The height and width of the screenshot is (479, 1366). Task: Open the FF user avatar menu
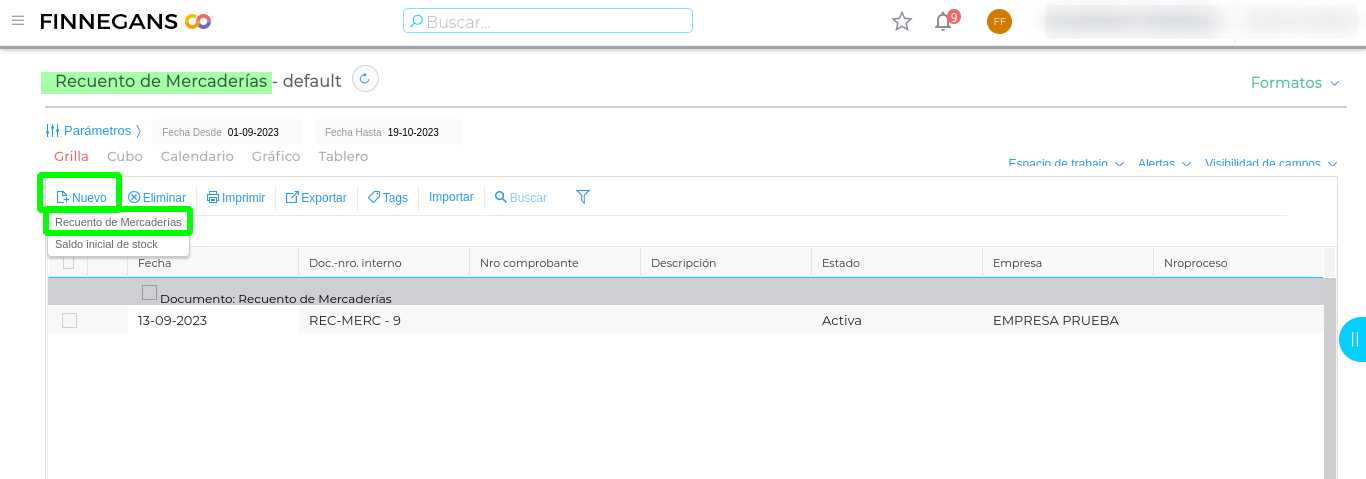(999, 21)
